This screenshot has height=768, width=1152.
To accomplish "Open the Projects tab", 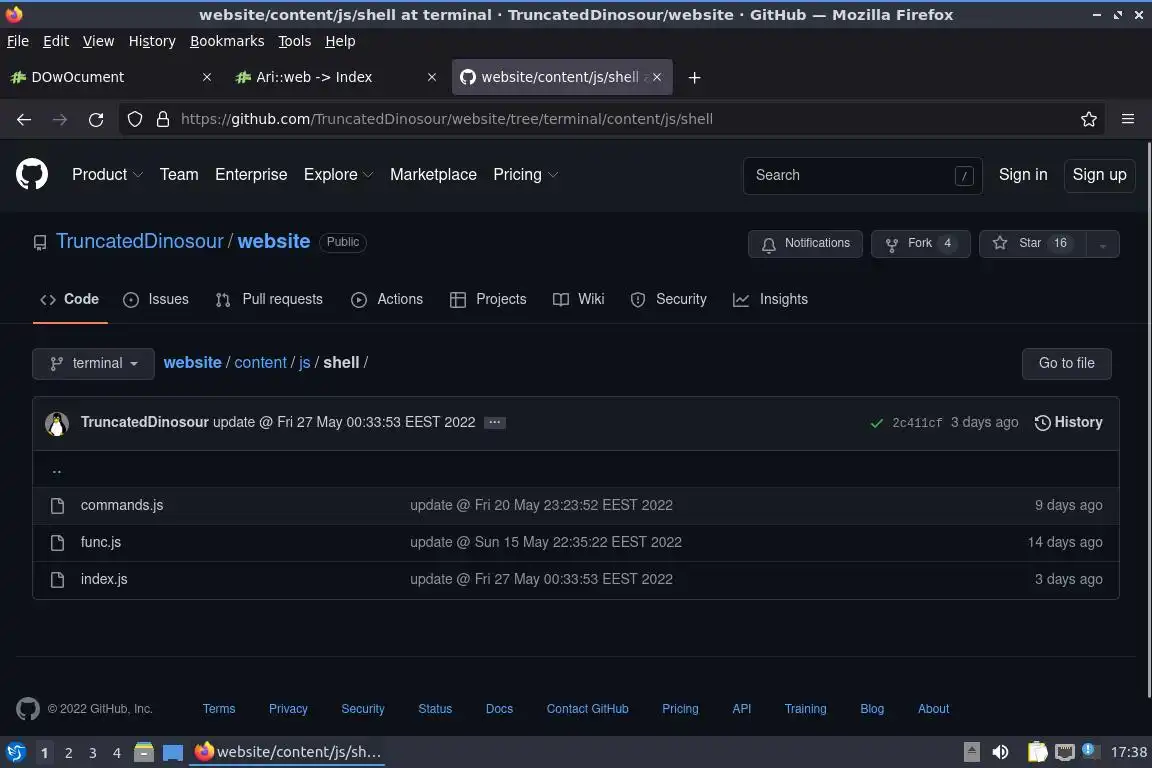I will tap(488, 300).
